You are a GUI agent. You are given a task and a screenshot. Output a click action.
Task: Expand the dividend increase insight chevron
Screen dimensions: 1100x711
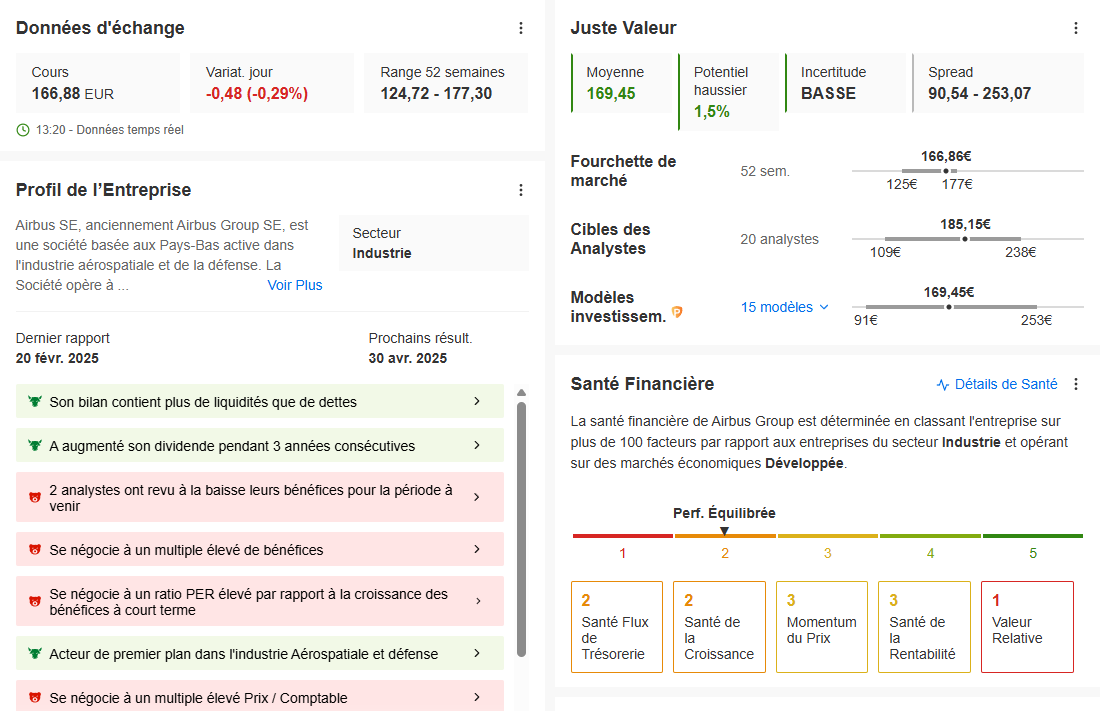[x=477, y=445]
